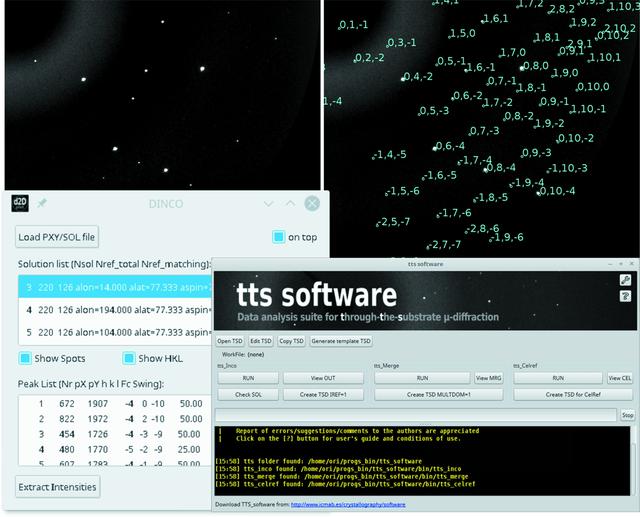Click Edit TSD button

pyautogui.click(x=261, y=341)
